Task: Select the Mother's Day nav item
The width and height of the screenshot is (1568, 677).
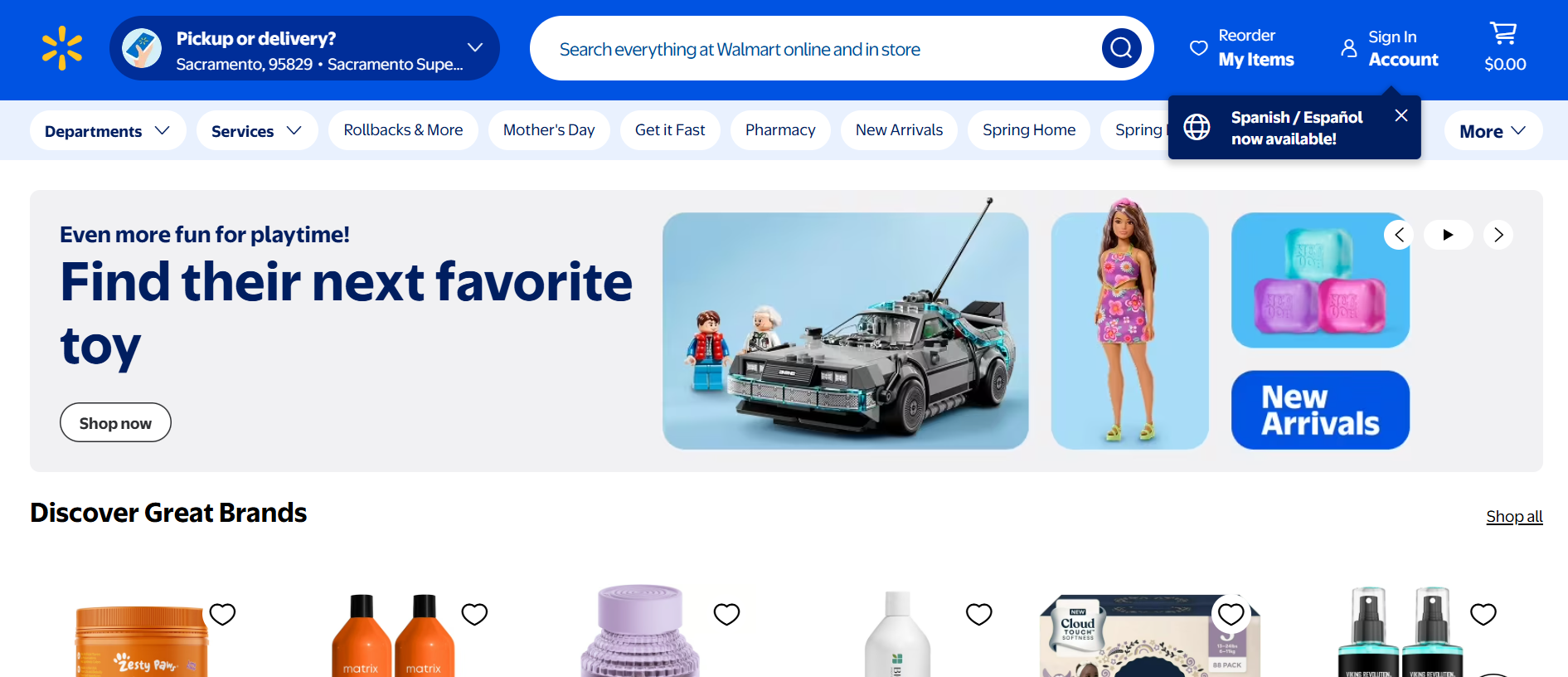Action: click(x=549, y=130)
